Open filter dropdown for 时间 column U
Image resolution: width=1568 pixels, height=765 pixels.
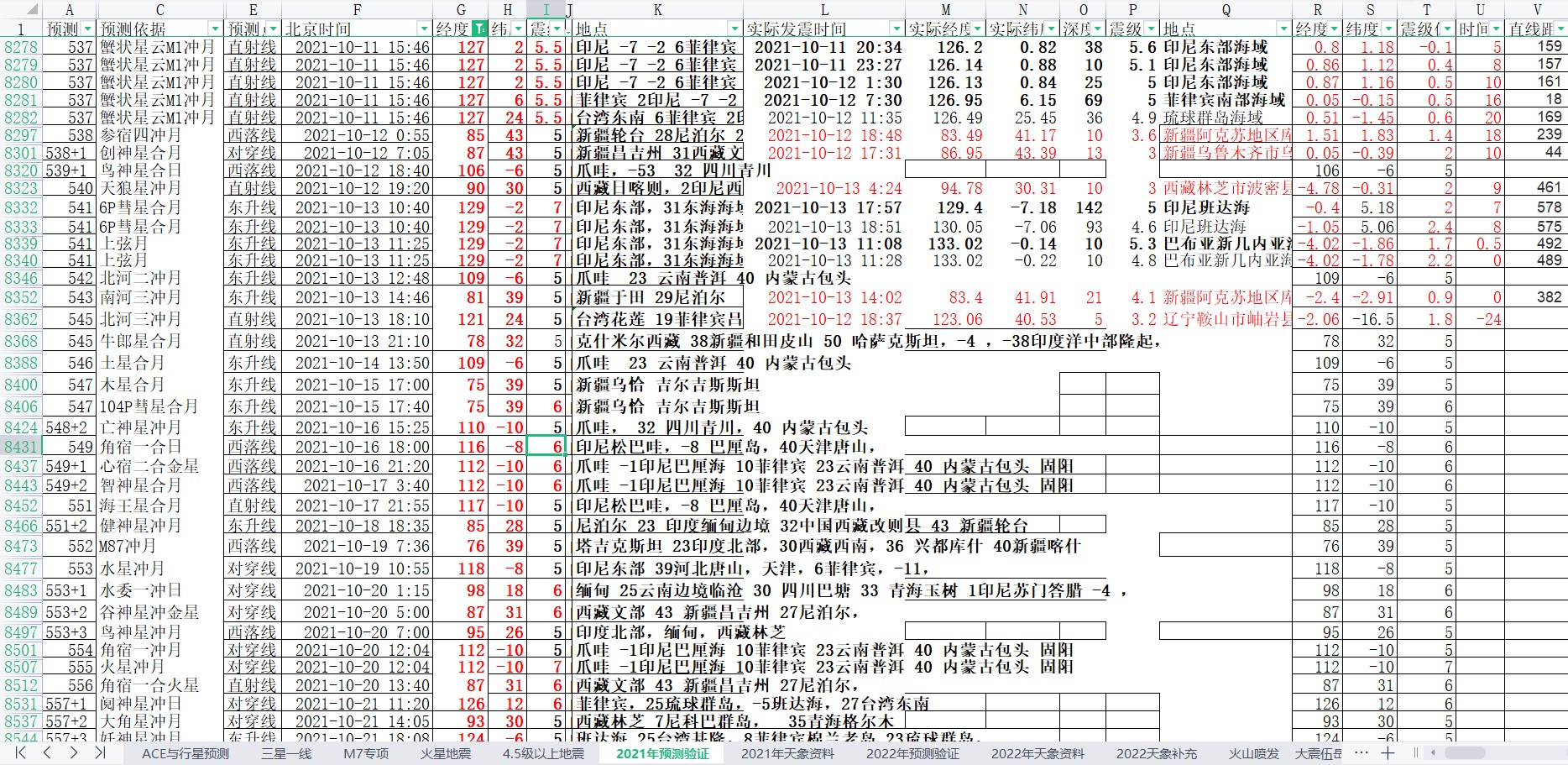[1496, 29]
